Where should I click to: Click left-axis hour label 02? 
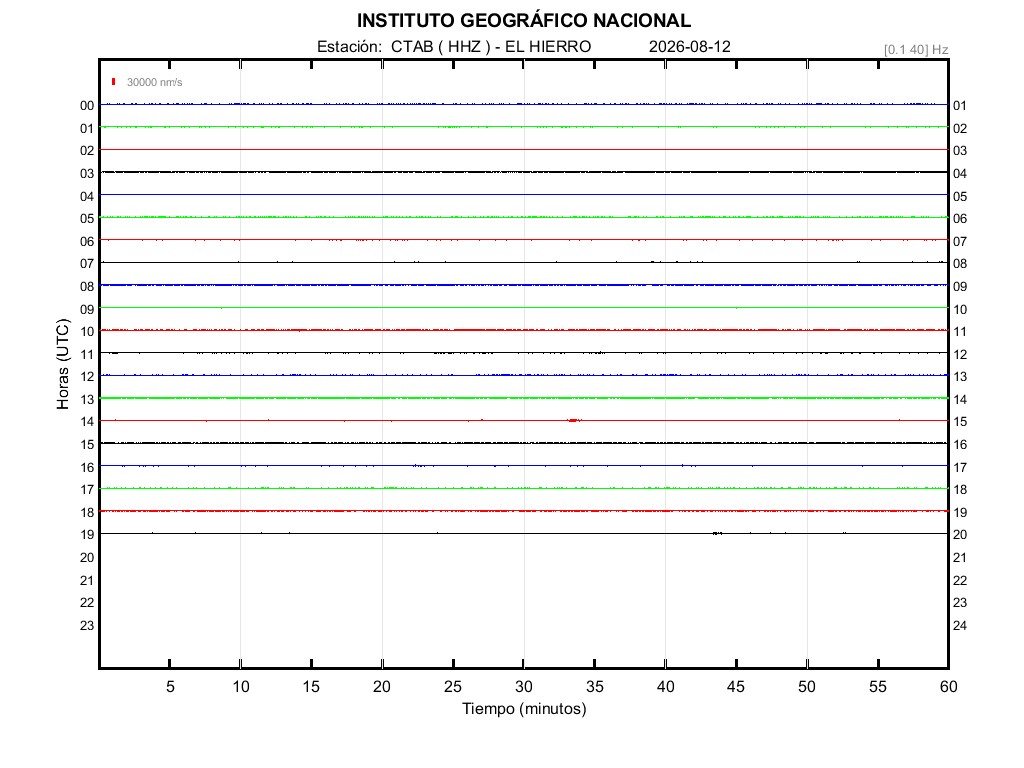pos(87,151)
